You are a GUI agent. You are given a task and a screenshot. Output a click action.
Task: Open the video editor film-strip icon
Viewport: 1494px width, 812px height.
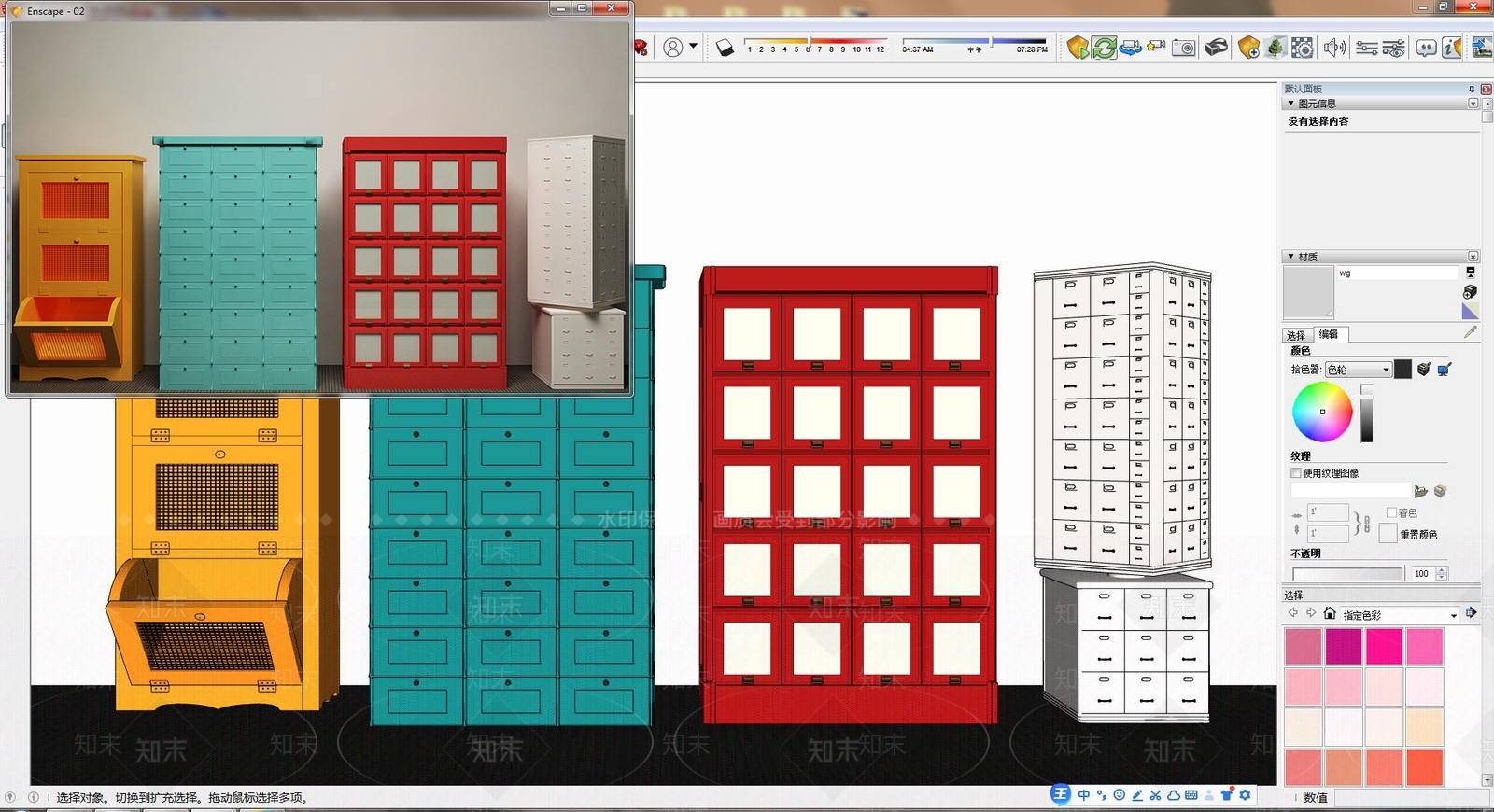tap(1302, 47)
